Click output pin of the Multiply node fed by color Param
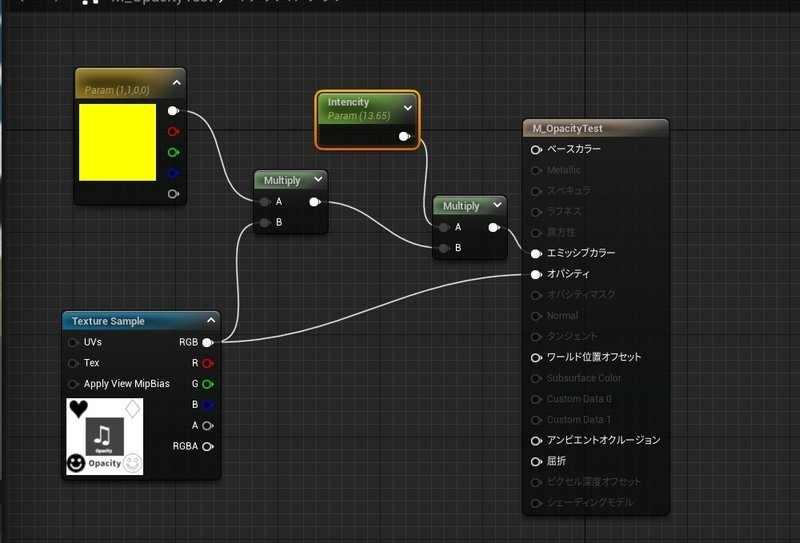Image resolution: width=800 pixels, height=543 pixels. (x=314, y=202)
